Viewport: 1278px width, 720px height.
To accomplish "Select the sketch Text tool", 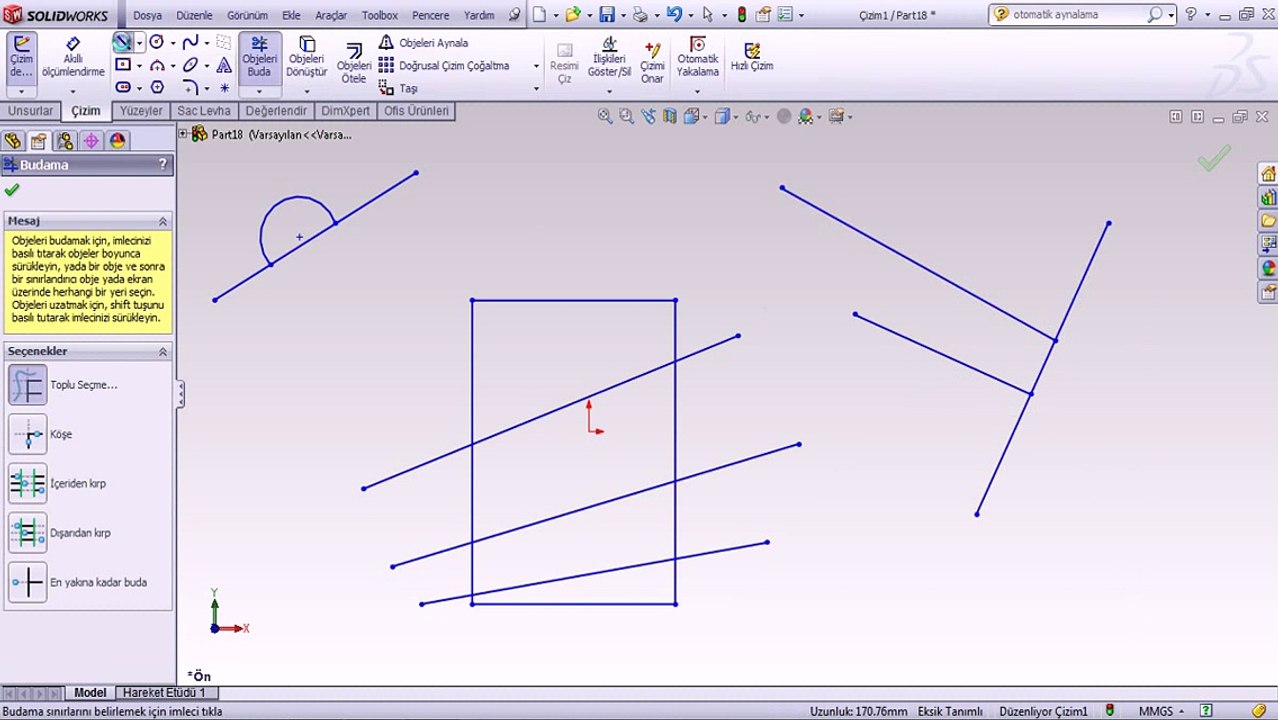I will click(224, 65).
